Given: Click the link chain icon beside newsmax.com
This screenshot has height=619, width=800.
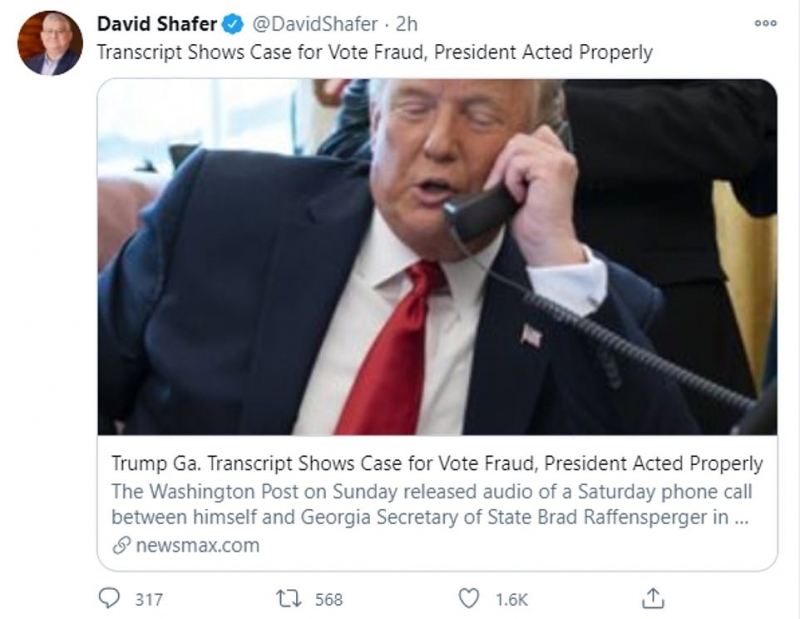Looking at the screenshot, I should (121, 545).
